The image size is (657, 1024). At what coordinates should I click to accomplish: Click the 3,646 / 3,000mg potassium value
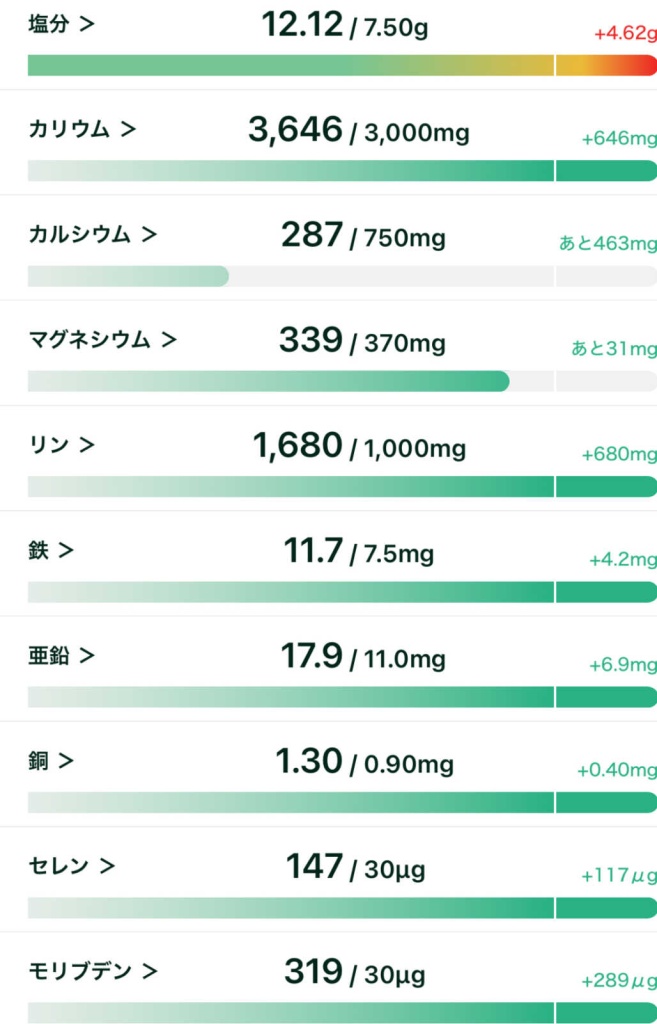coord(358,130)
